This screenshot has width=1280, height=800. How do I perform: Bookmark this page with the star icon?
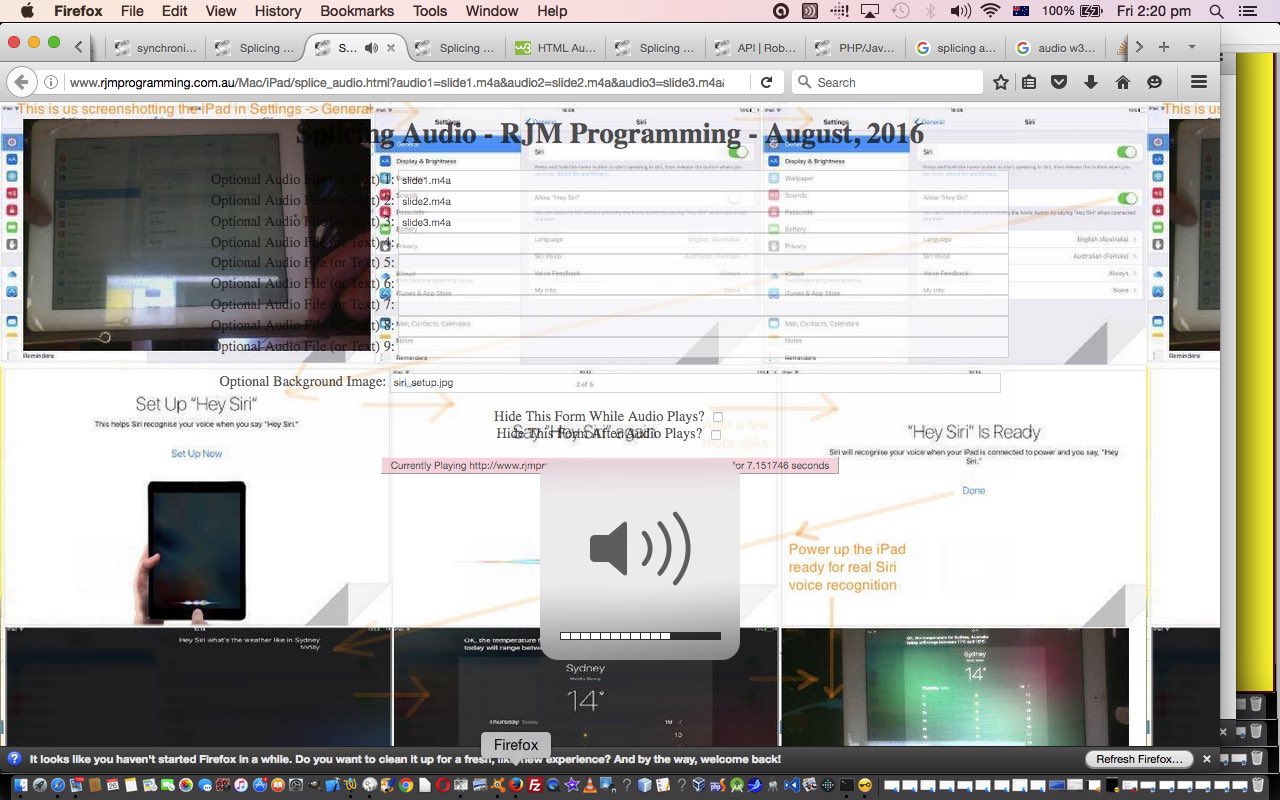1001,82
